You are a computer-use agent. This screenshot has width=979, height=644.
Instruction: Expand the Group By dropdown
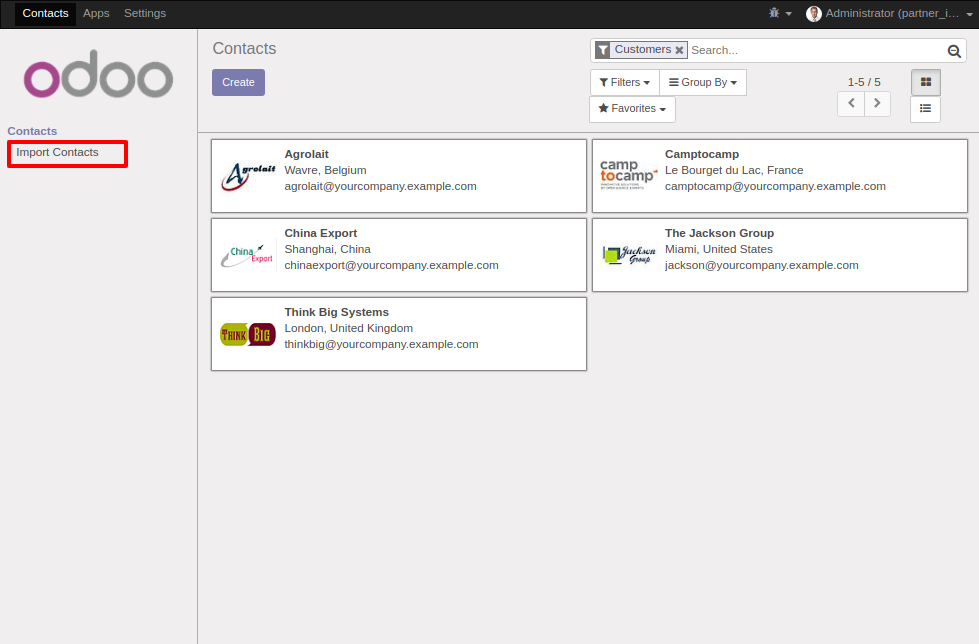click(x=702, y=83)
